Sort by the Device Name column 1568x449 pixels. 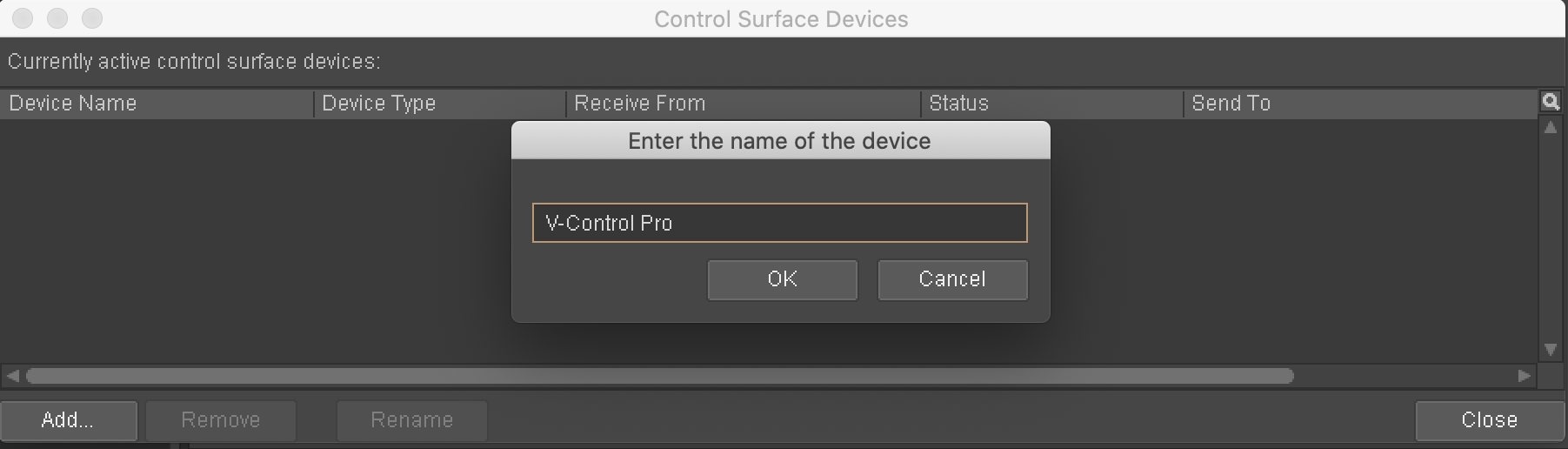pyautogui.click(x=157, y=104)
